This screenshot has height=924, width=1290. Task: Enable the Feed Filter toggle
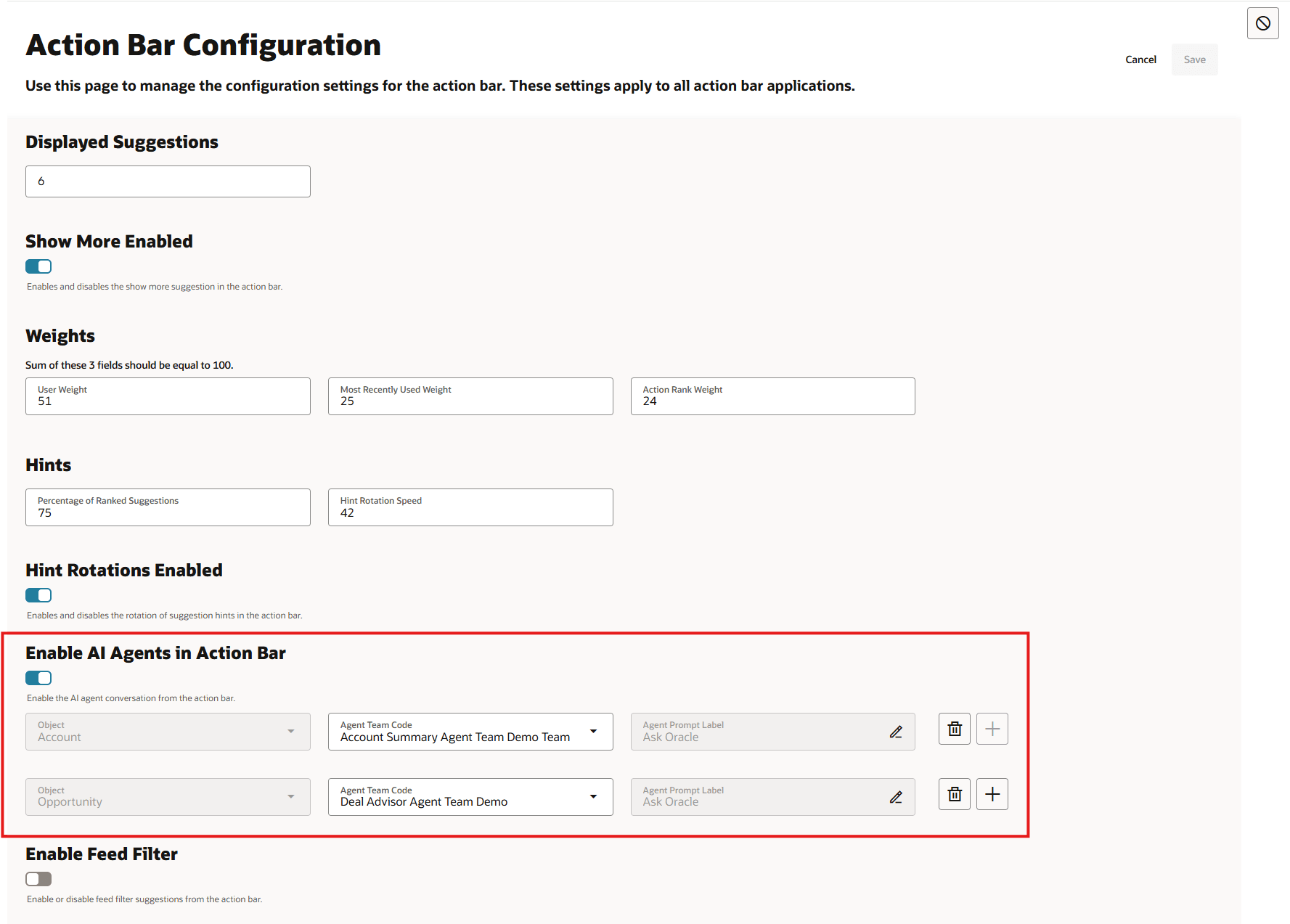pyautogui.click(x=38, y=878)
